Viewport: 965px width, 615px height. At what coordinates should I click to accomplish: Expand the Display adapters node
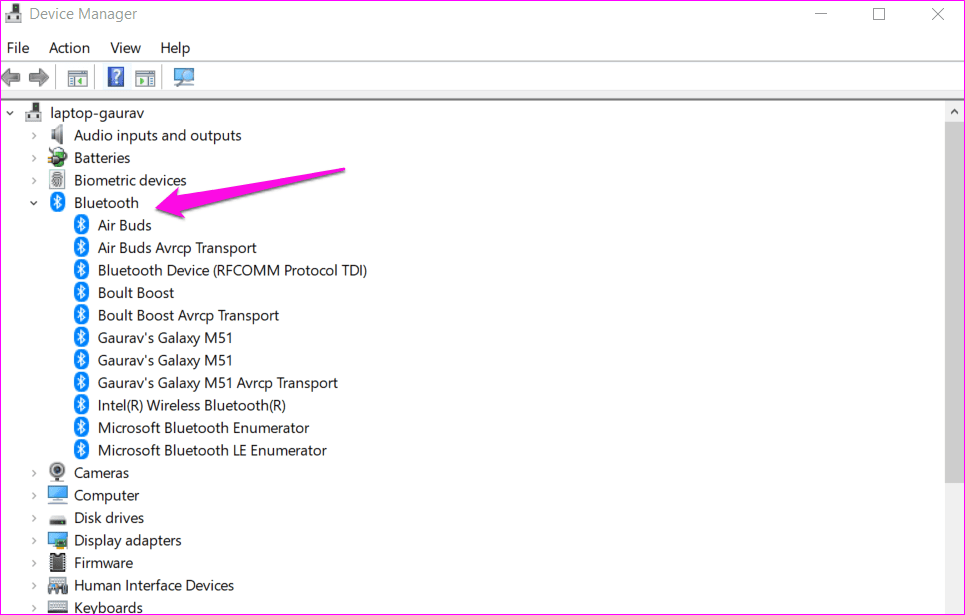[34, 540]
